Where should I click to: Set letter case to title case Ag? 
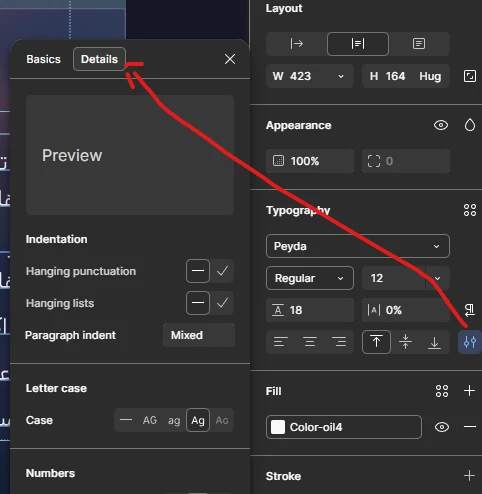(198, 420)
